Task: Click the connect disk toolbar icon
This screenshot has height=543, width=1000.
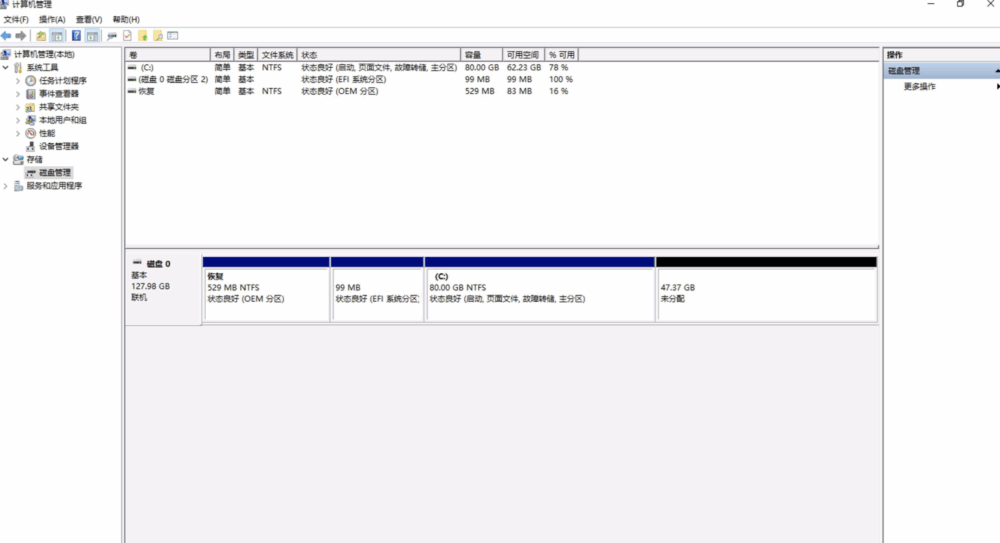Action: pos(112,36)
